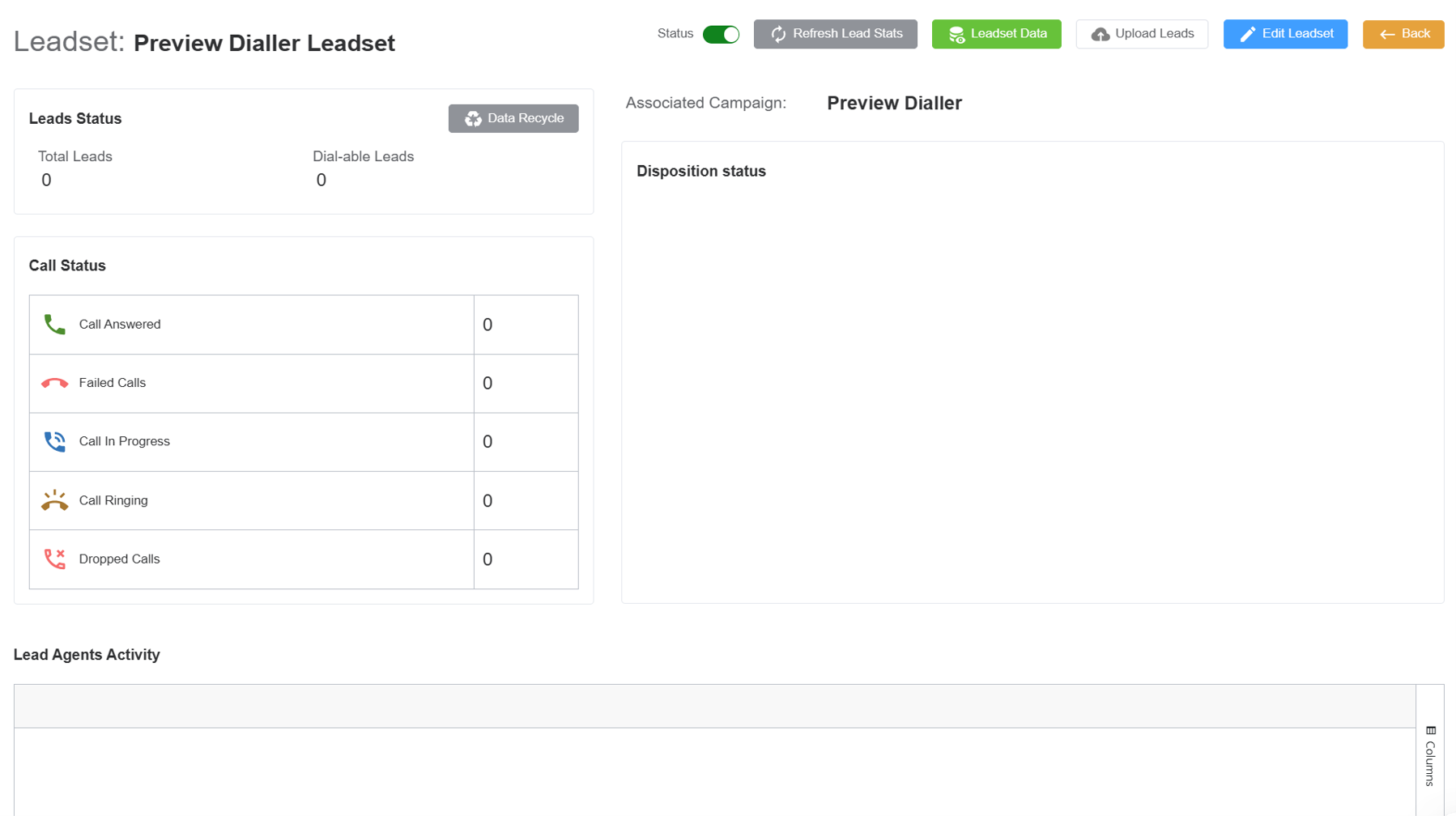Click the Upload Leads button text

click(1154, 34)
